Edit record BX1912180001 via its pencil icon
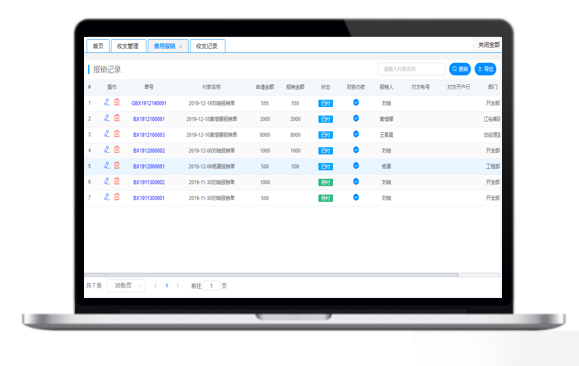Viewport: 579px width, 366px height. (107, 118)
